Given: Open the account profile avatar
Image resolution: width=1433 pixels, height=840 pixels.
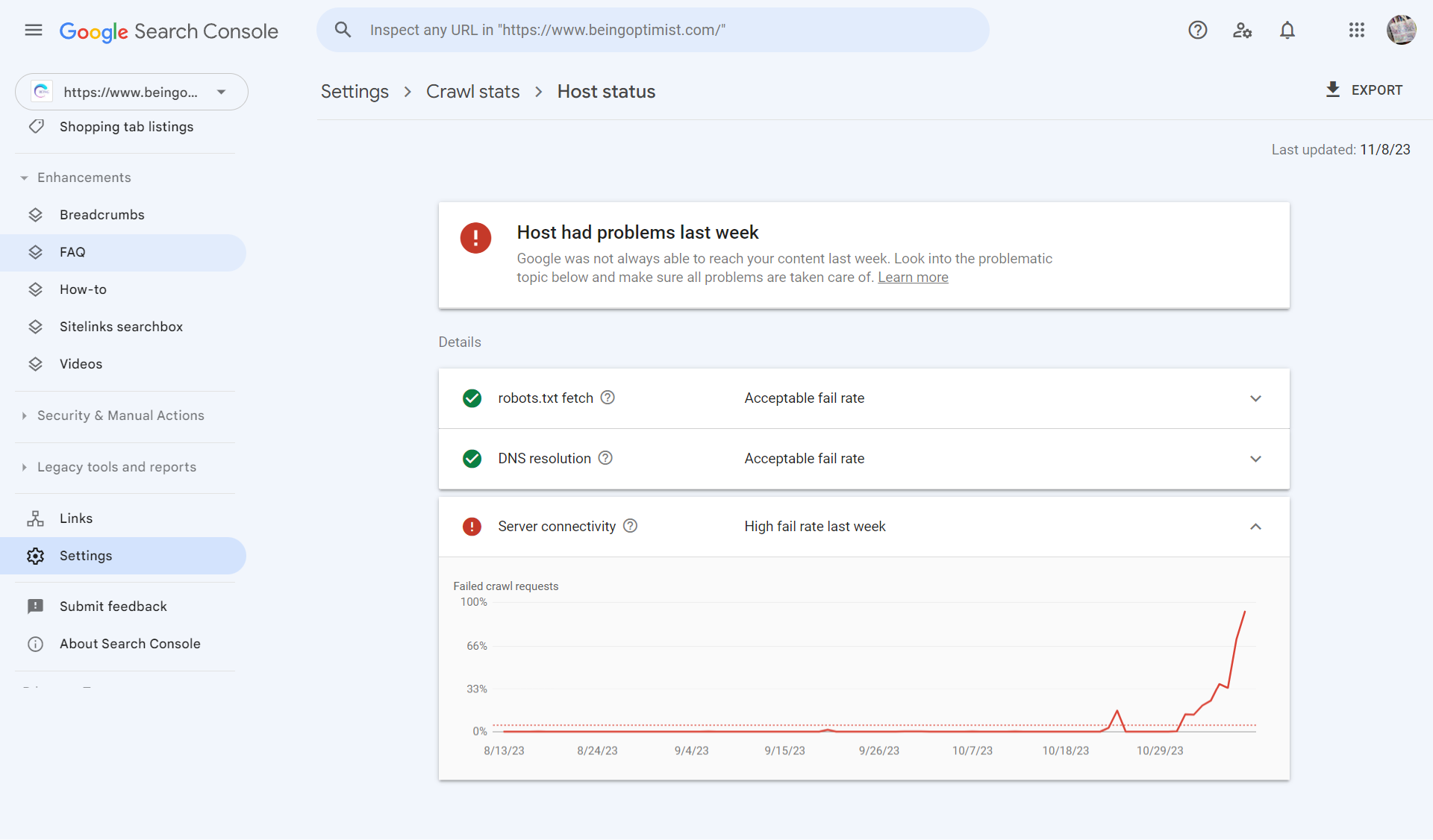Looking at the screenshot, I should [1402, 30].
